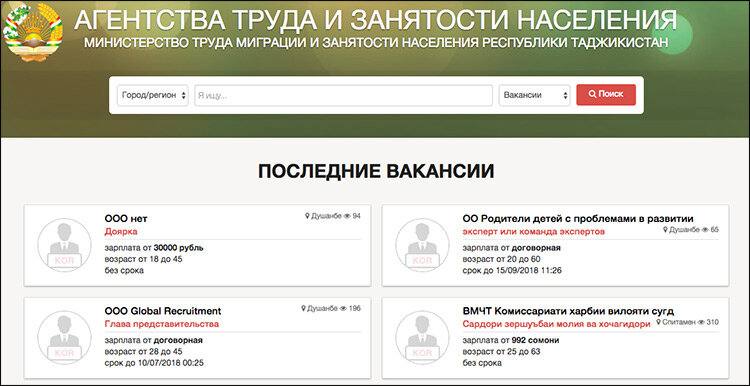Click ministry subtitle МИНИСТЕРСТВО ТРУДА МИГРАЦИИ text
Viewport: 750px width, 386px height.
(375, 43)
